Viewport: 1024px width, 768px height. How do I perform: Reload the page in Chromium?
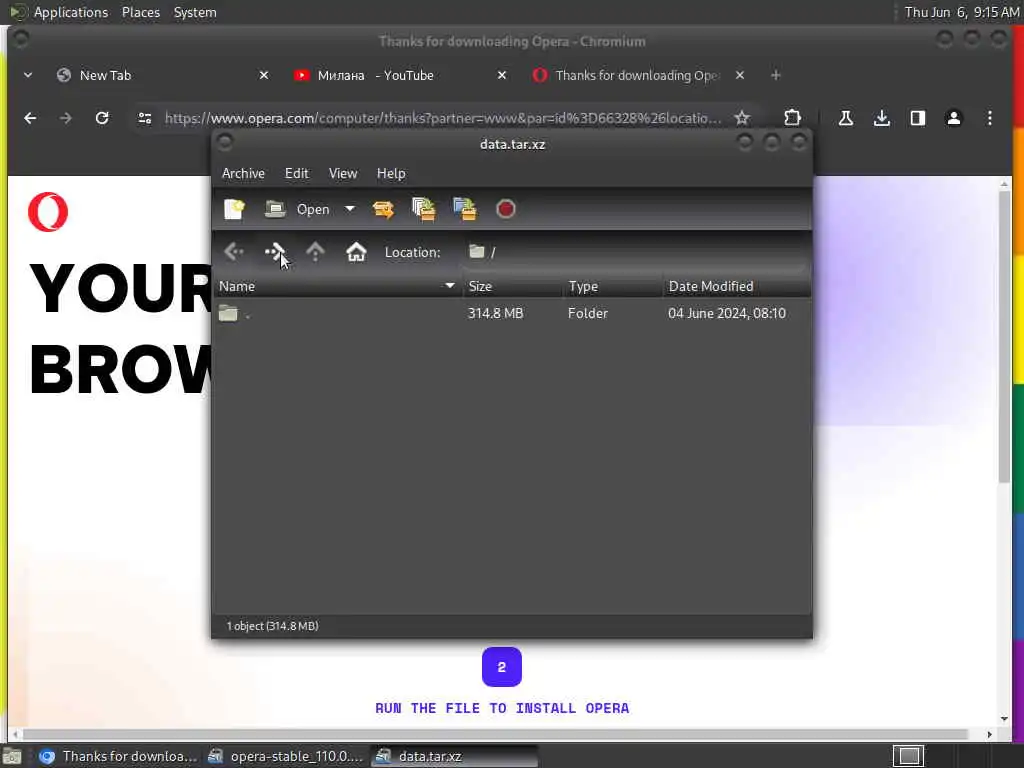coord(102,118)
